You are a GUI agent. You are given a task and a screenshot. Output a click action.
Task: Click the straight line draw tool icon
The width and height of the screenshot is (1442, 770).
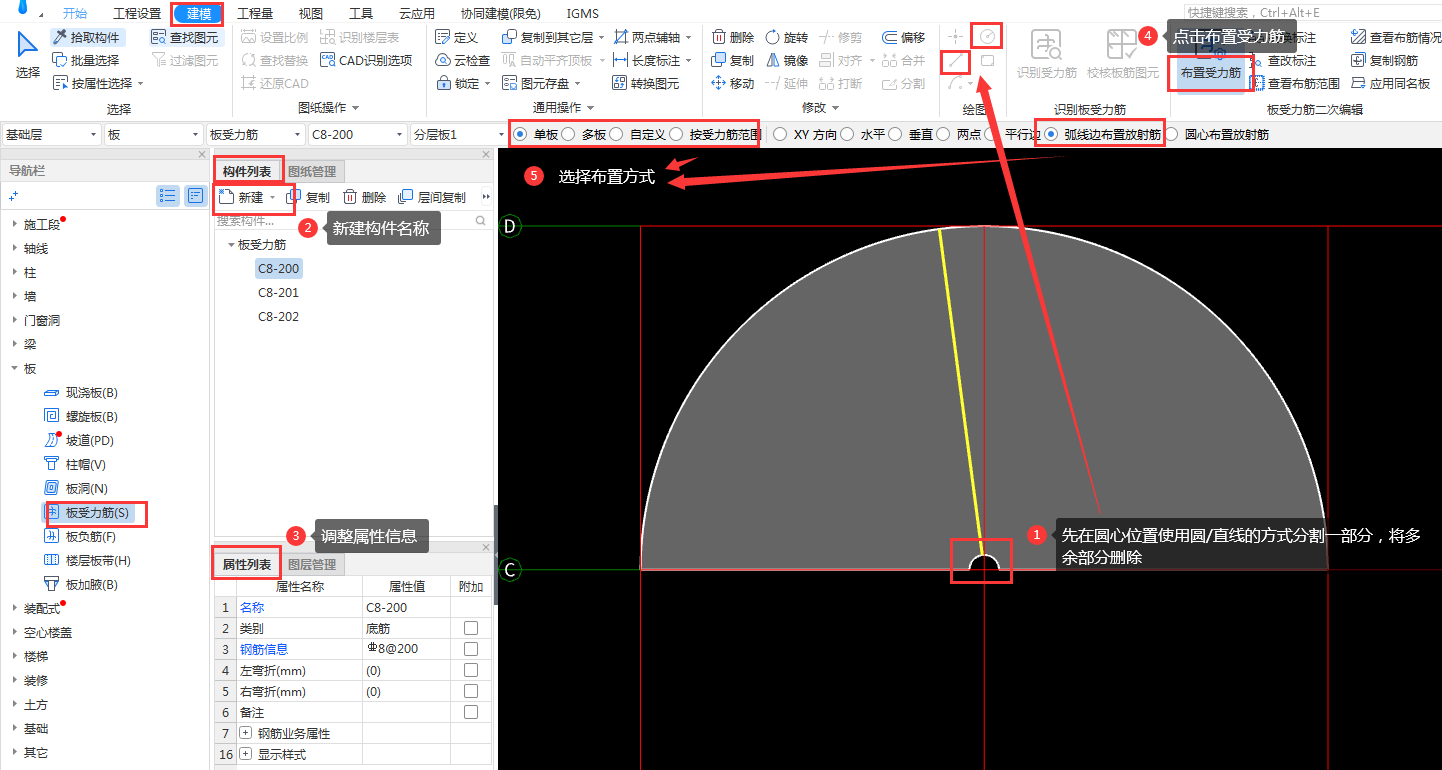(x=956, y=61)
